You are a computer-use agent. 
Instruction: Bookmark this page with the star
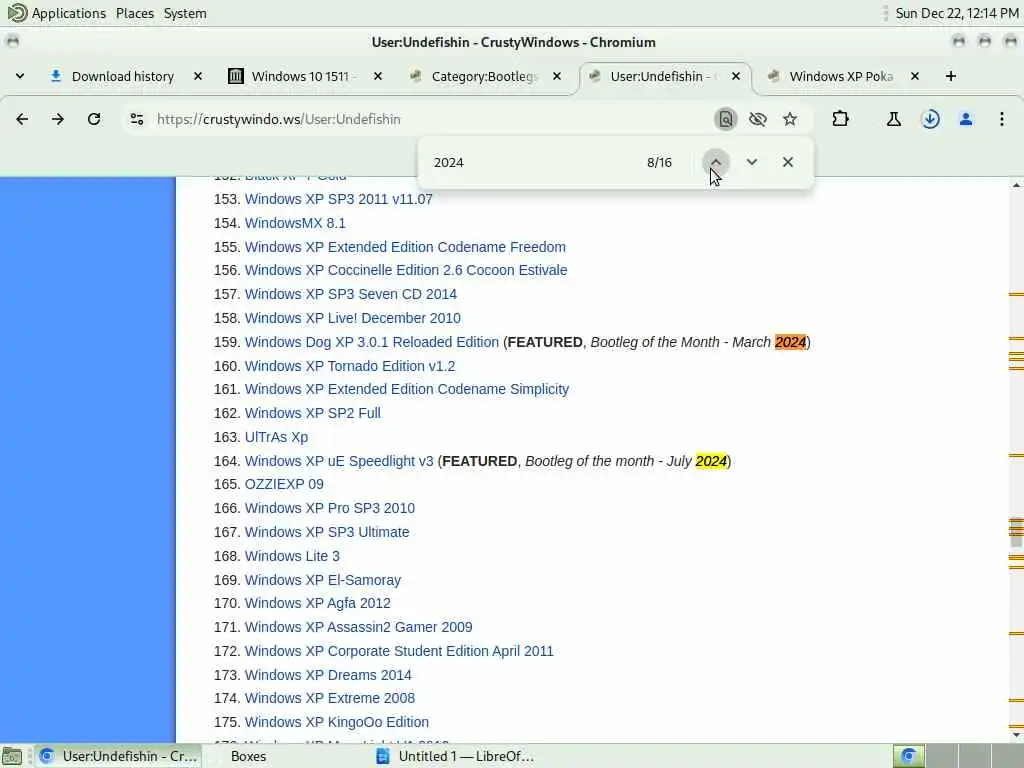pyautogui.click(x=790, y=120)
